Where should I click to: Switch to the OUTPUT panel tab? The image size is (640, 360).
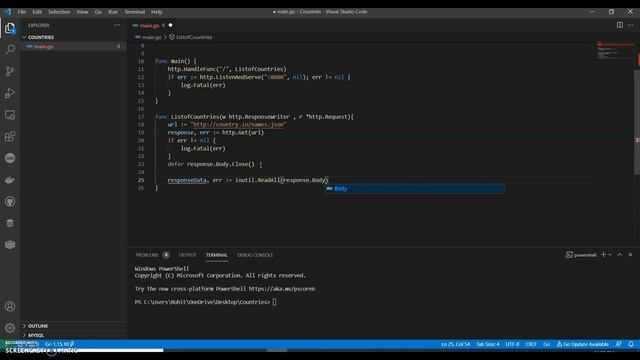pyautogui.click(x=187, y=255)
